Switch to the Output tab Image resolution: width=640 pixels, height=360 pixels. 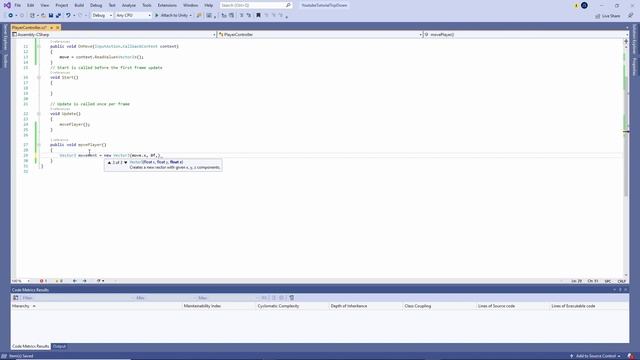pyautogui.click(x=59, y=347)
